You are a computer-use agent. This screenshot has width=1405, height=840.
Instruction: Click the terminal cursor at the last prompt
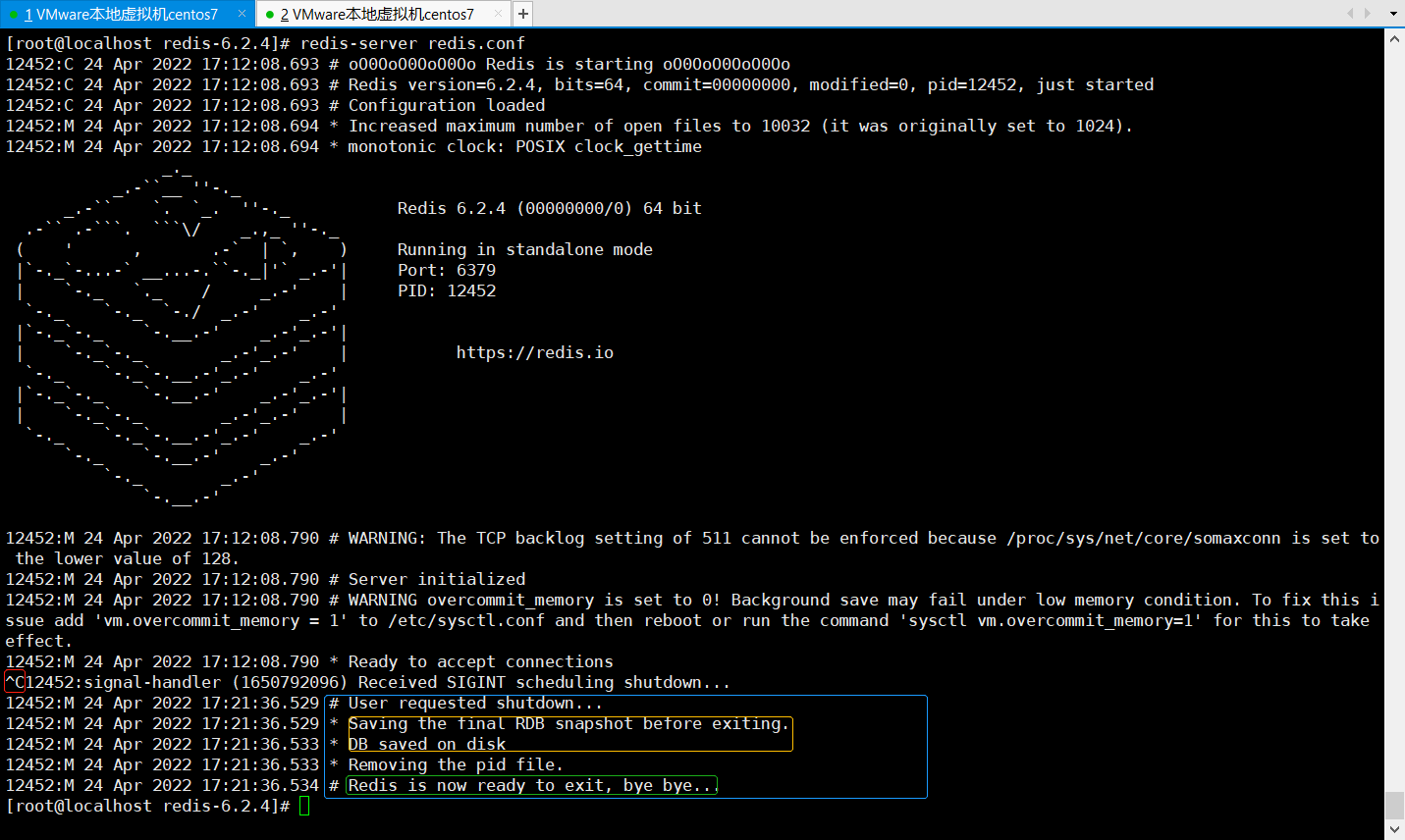(304, 807)
